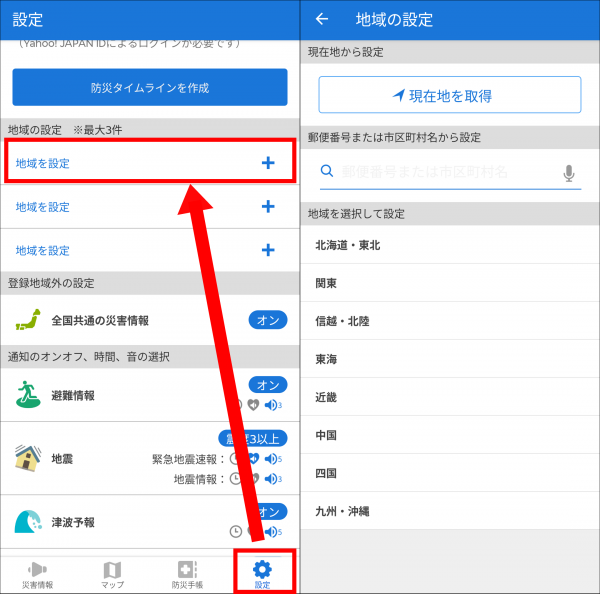Tap the first 地域を設定 link

pos(42,163)
